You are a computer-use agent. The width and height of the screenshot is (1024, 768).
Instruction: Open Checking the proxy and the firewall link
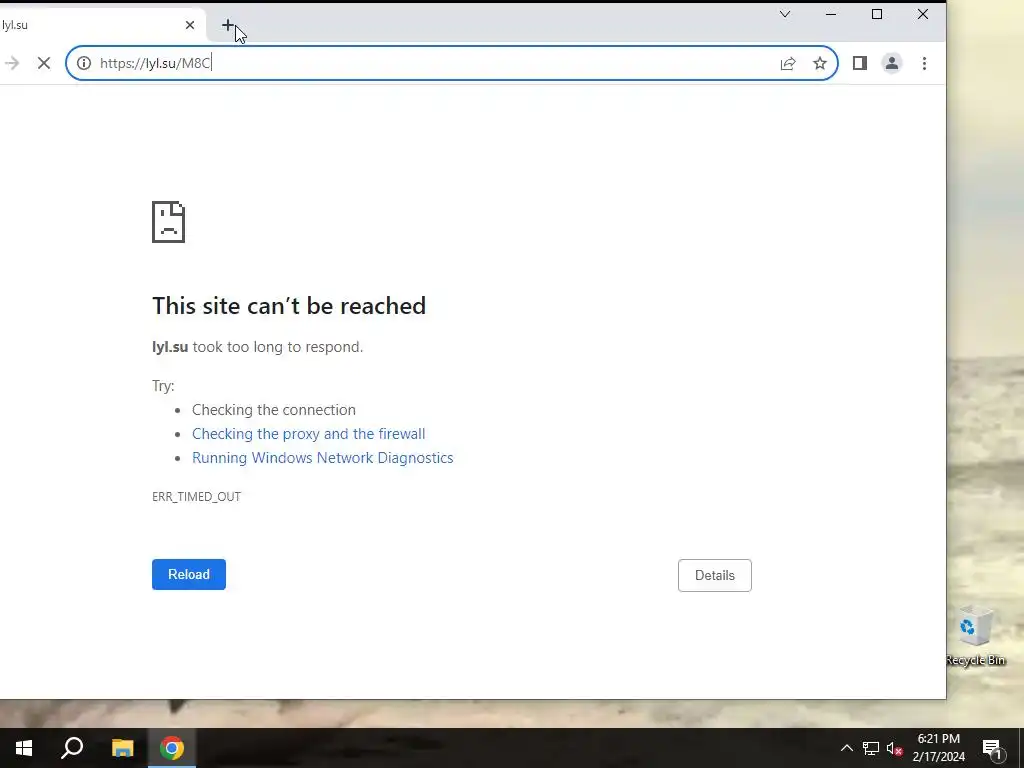click(x=308, y=434)
